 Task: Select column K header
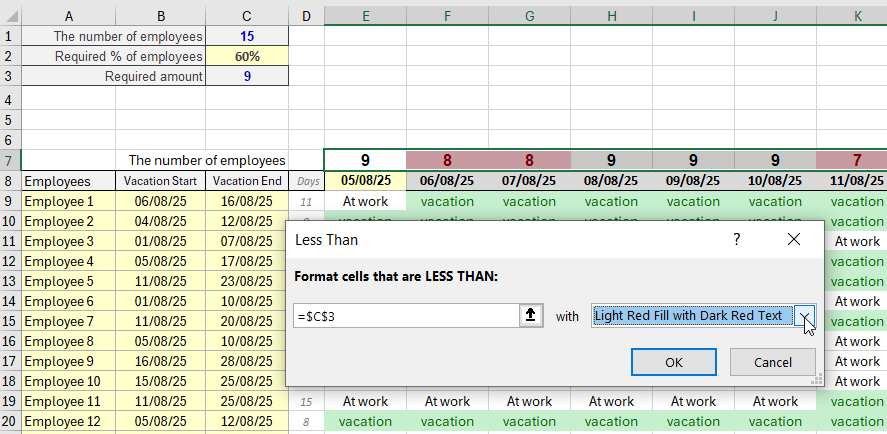pos(856,15)
